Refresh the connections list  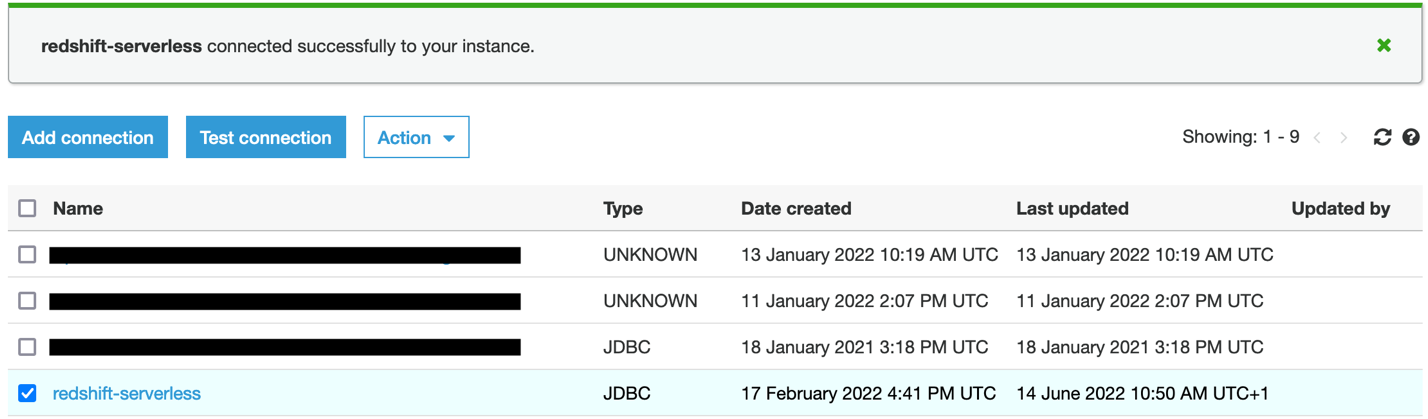click(1382, 137)
